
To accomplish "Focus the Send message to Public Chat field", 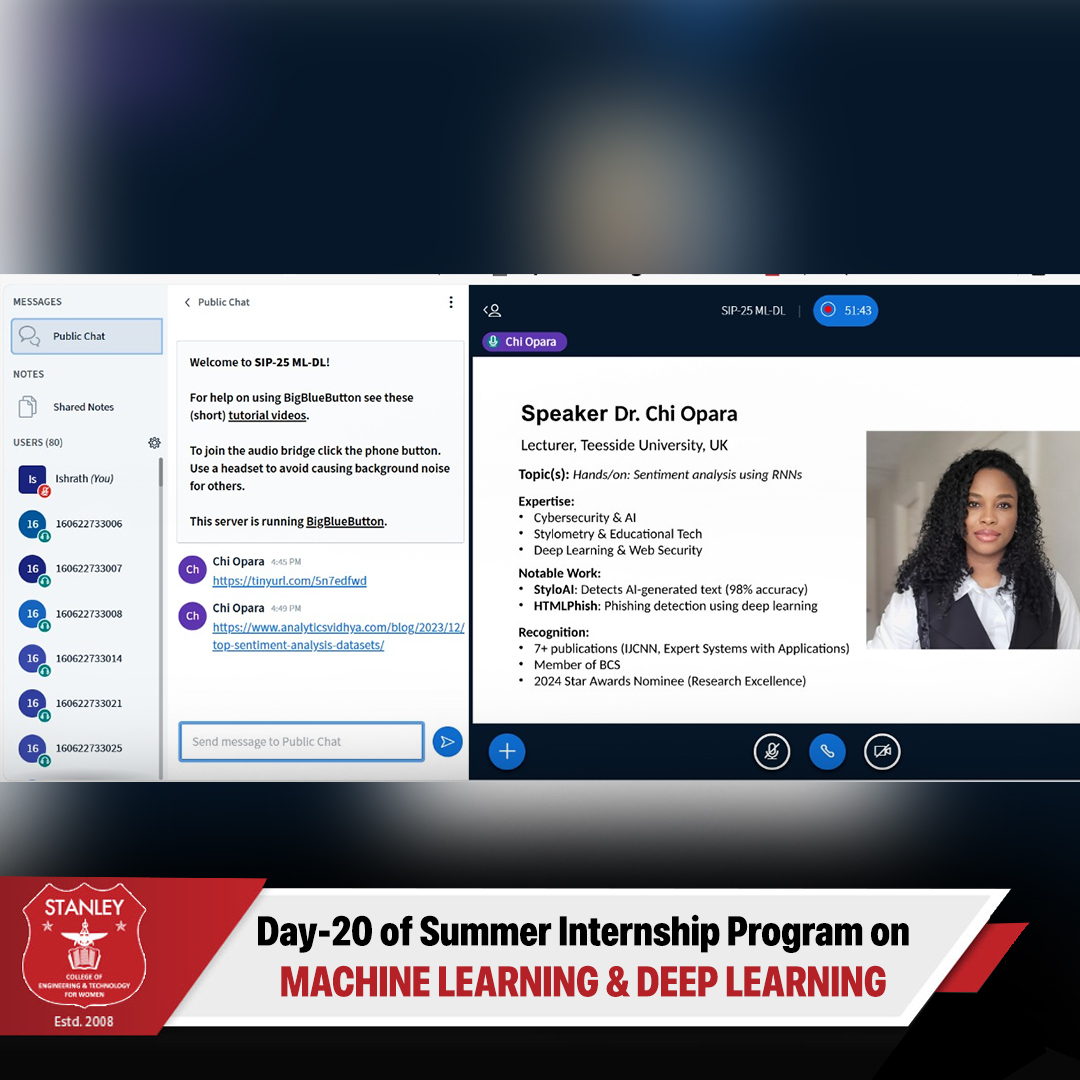I will tap(302, 742).
